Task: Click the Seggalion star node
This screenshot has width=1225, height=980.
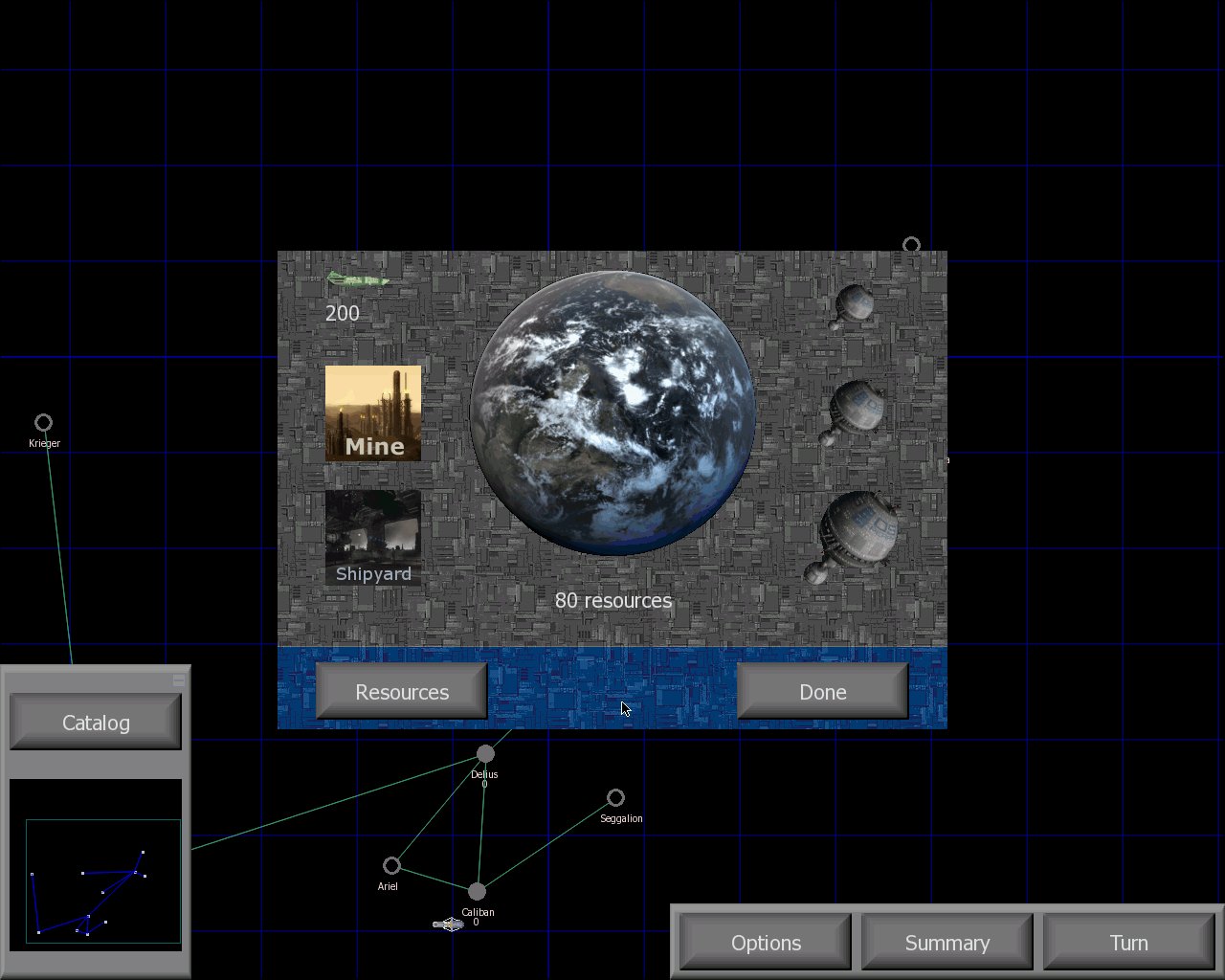Action: coord(615,798)
